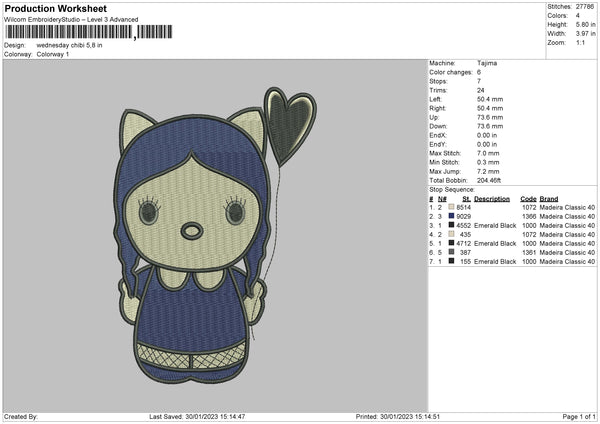Click the 'Last Saved: 30/01/2023 15:14:47' text
This screenshot has height=424, width=600.
pyautogui.click(x=197, y=417)
